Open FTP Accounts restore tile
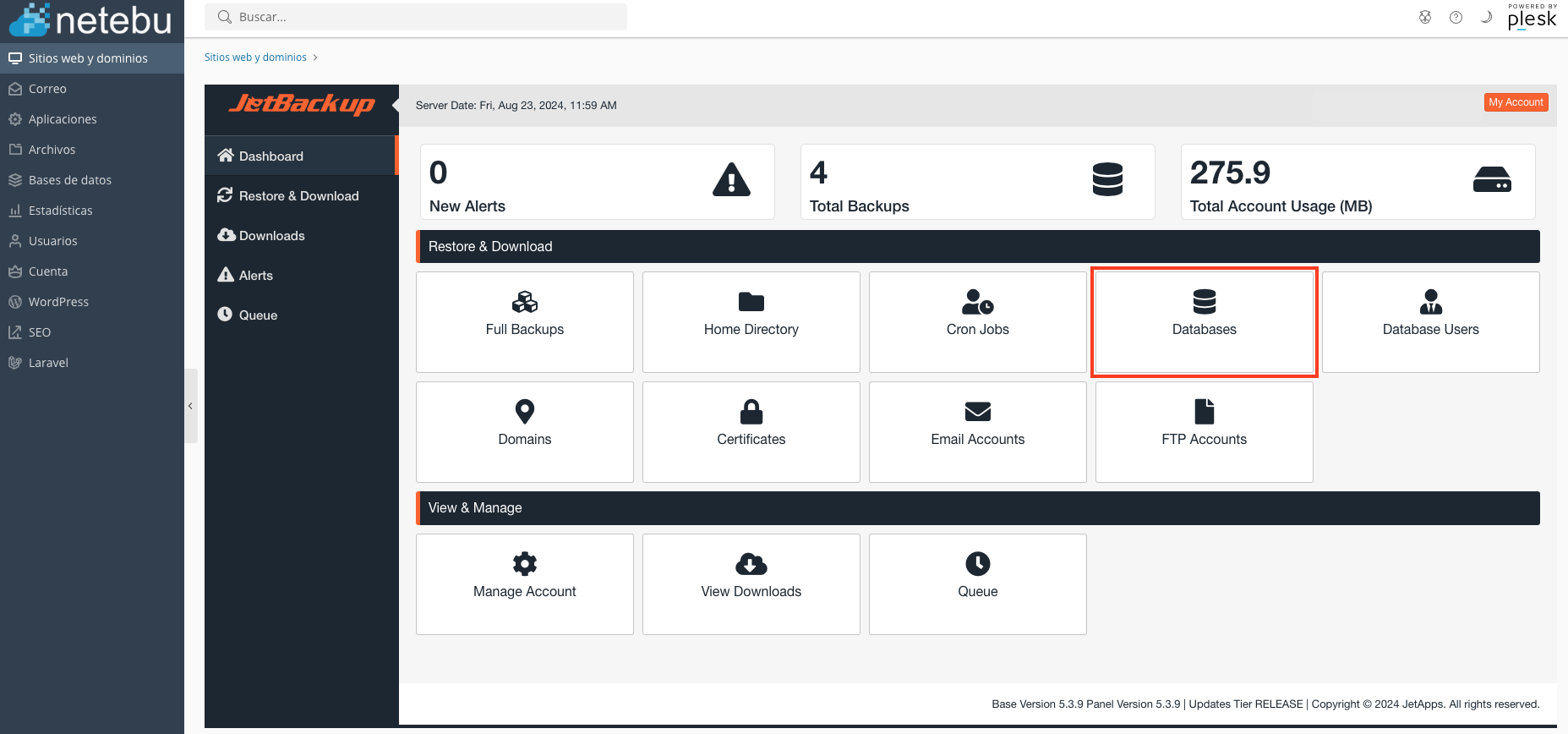The image size is (1568, 734). click(x=1205, y=432)
